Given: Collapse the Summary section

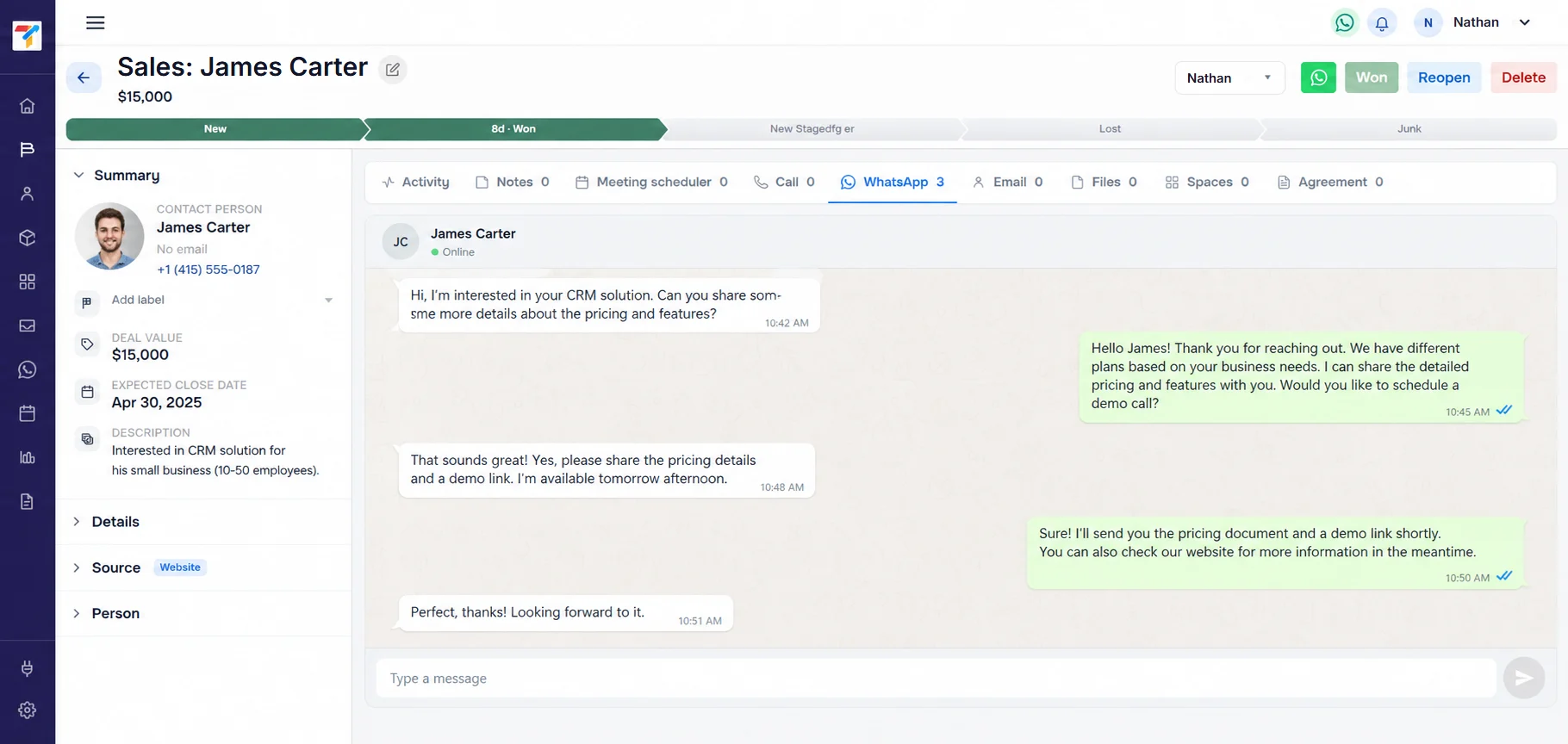Looking at the screenshot, I should click(117, 176).
